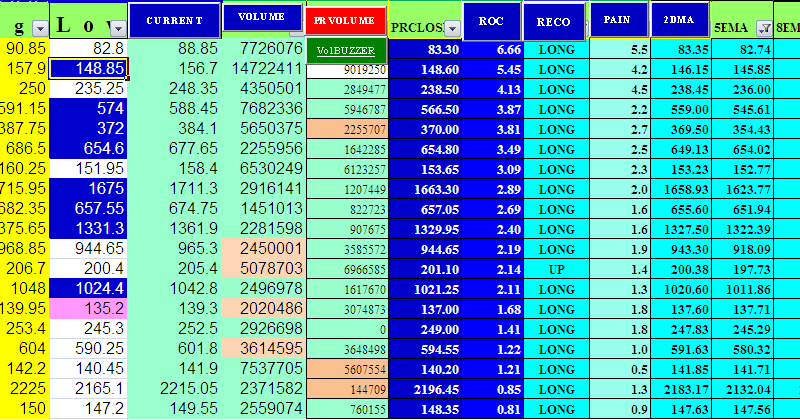Select the orange previous volume cell 2255707

click(347, 130)
